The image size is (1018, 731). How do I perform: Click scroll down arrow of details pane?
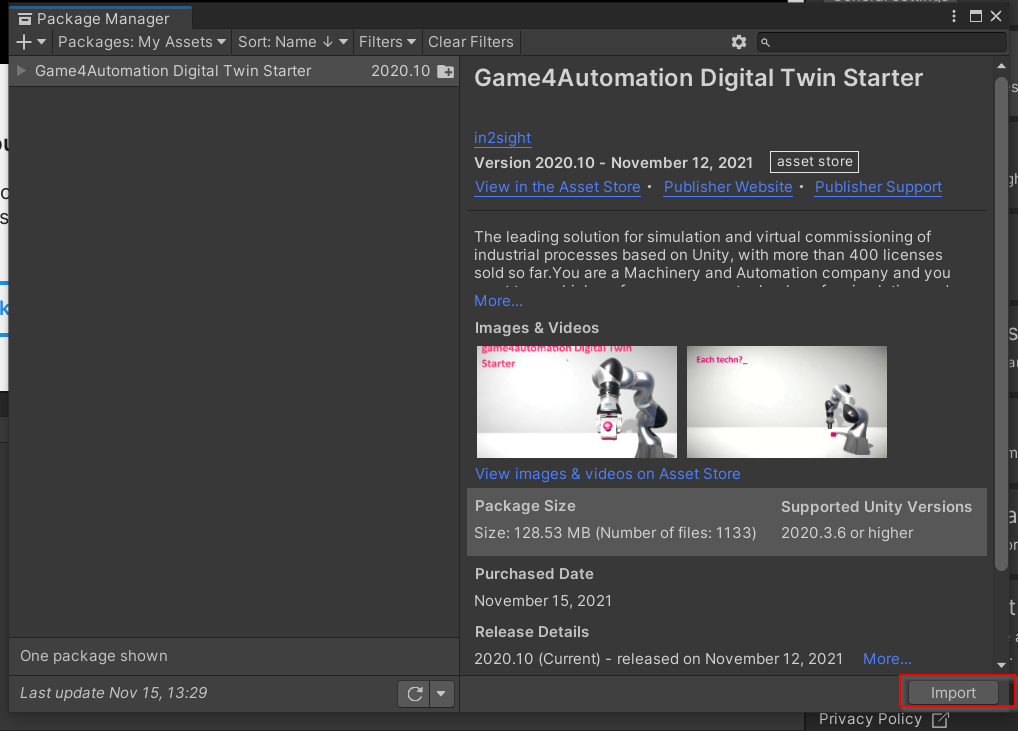(x=1001, y=665)
